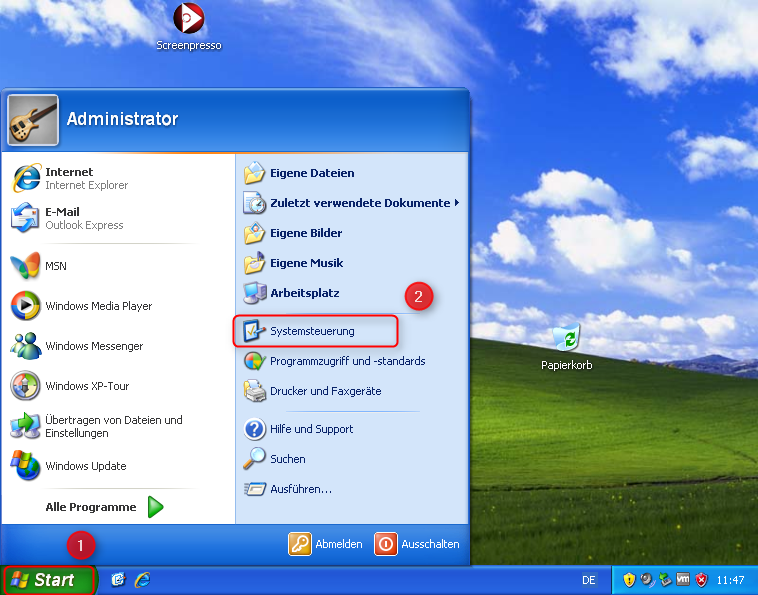Click the Internet Explorer quick launch icon

(142, 580)
